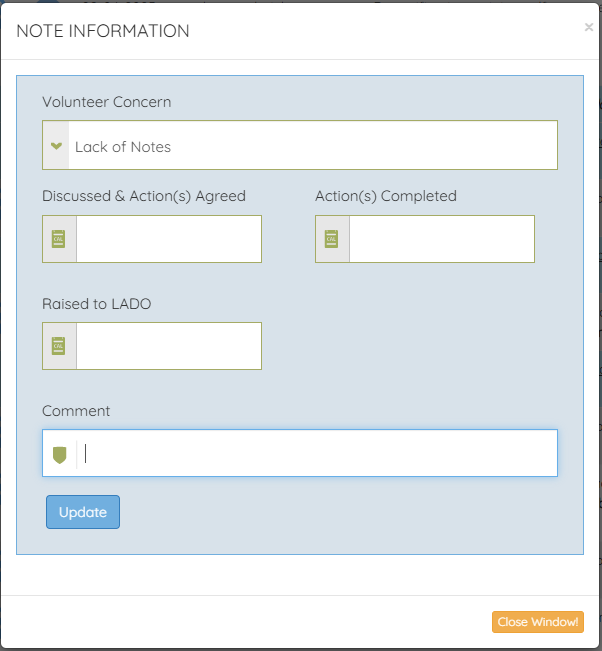The image size is (602, 651).
Task: Click inside the Comment text box
Action: pos(318,454)
